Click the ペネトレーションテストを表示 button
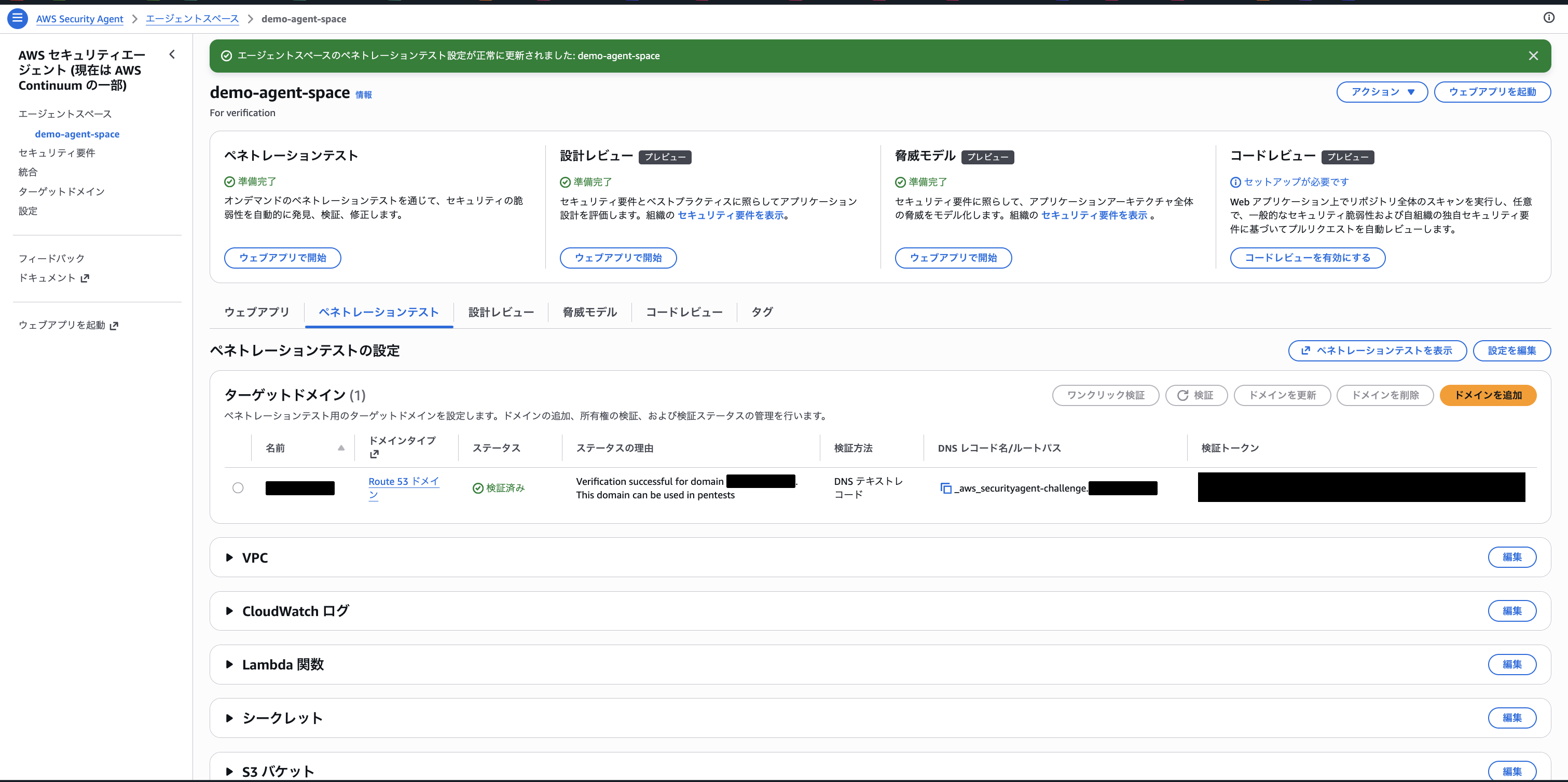The height and width of the screenshot is (782, 1568). [1377, 351]
